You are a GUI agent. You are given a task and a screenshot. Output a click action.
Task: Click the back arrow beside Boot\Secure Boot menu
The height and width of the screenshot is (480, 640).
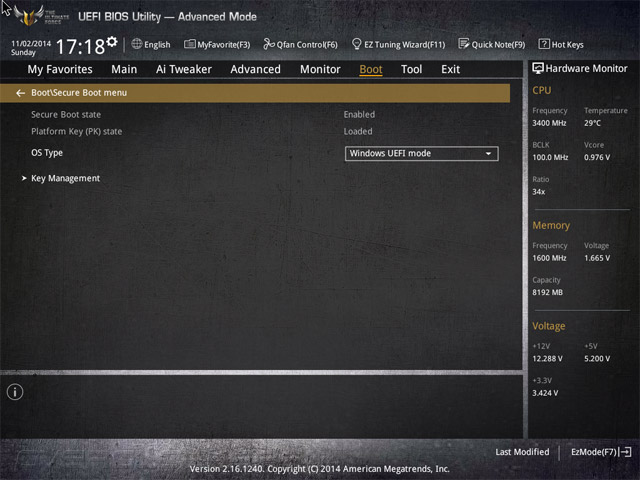click(x=20, y=93)
